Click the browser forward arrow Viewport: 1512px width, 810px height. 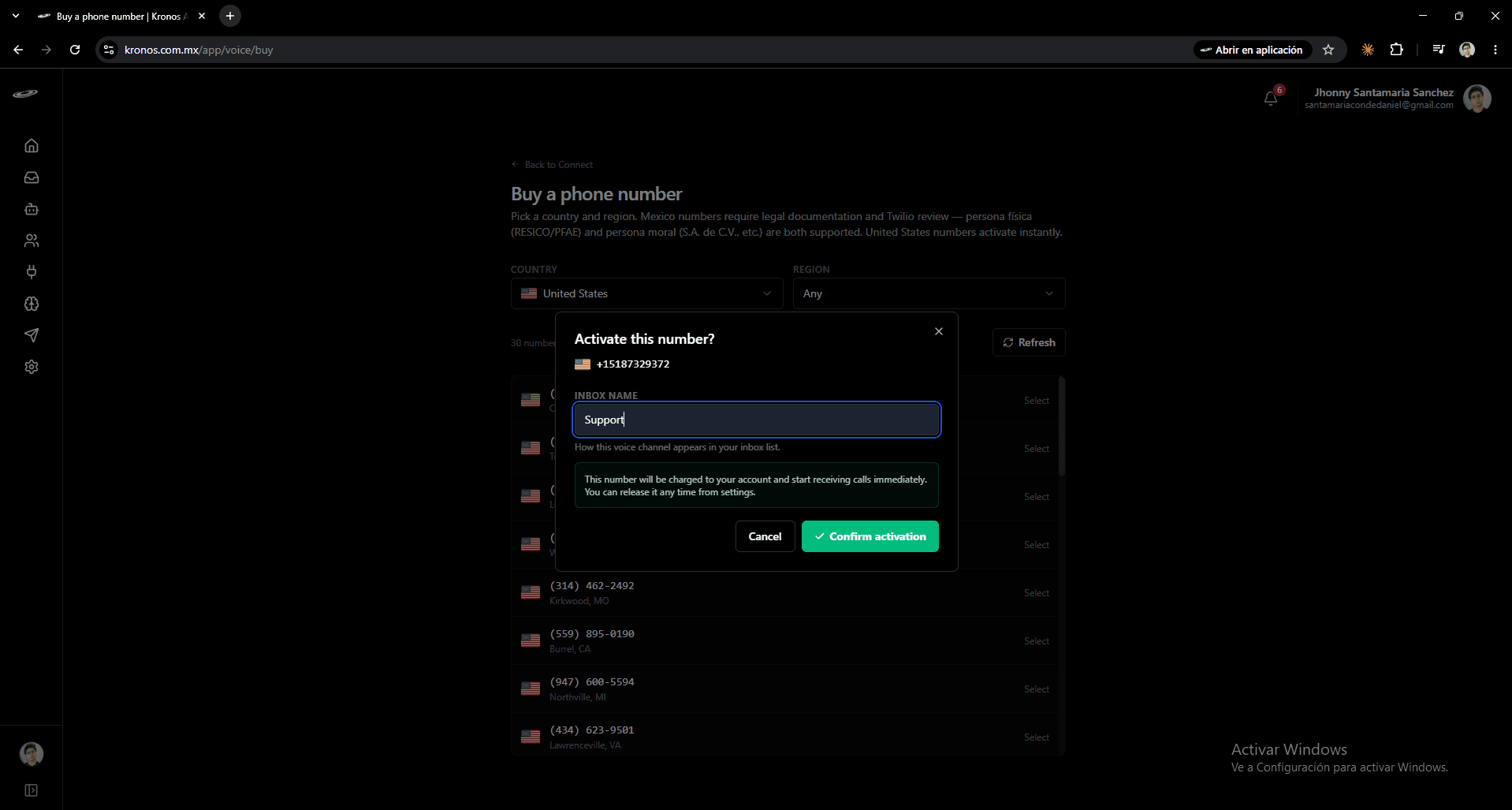pyautogui.click(x=47, y=50)
